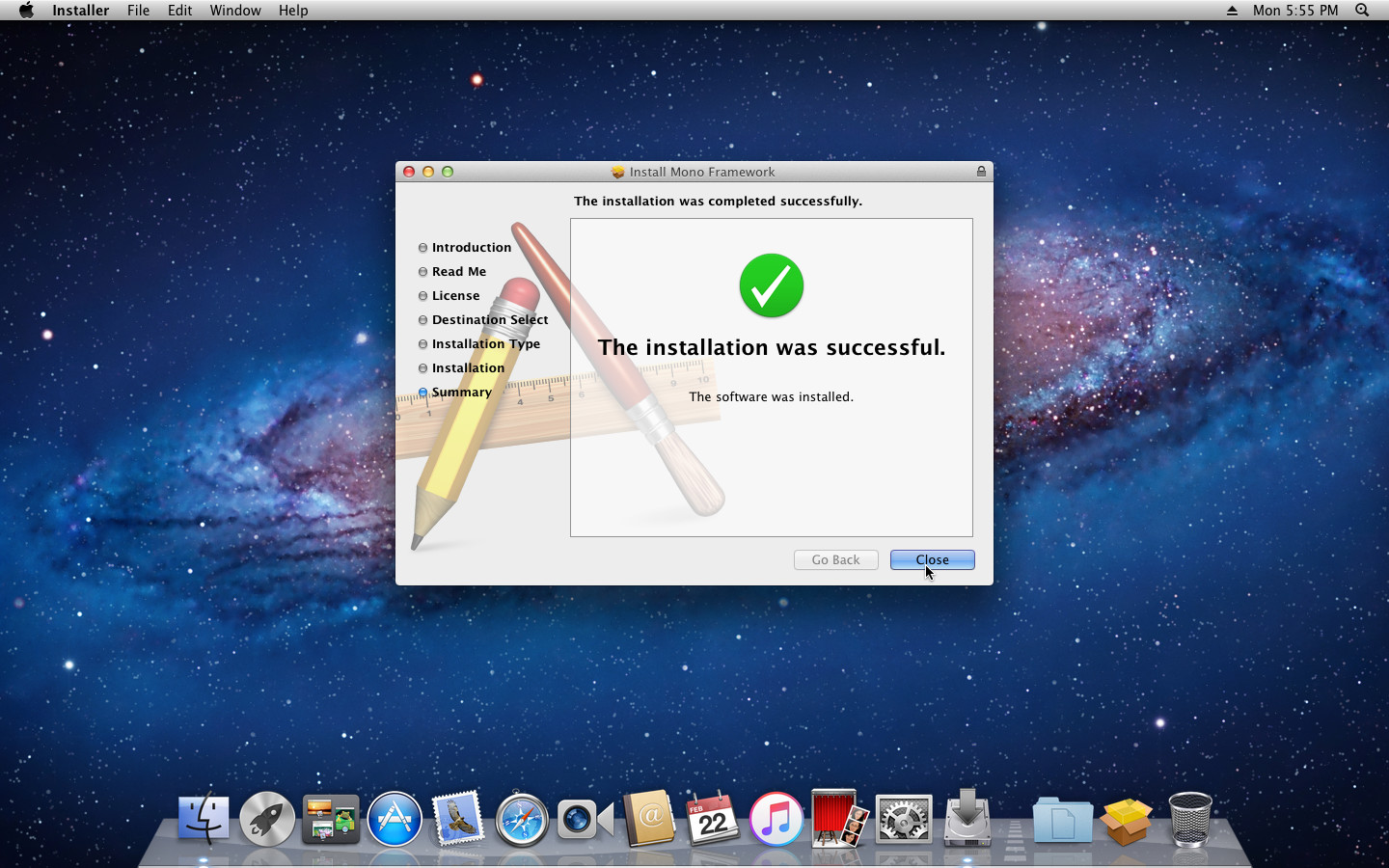Open Photo Booth in Dock

pos(839,820)
